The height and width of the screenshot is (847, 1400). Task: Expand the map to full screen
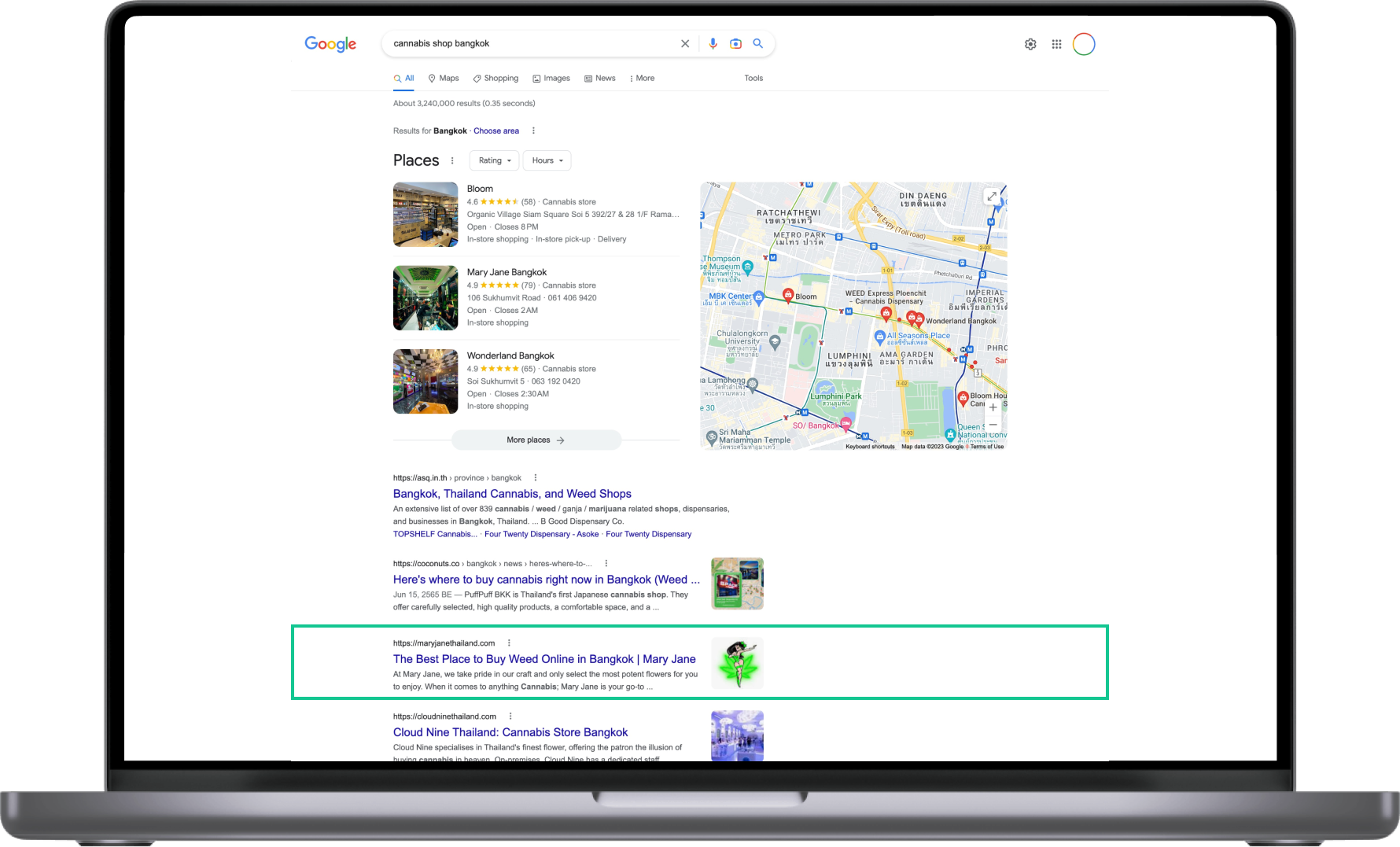tap(992, 197)
